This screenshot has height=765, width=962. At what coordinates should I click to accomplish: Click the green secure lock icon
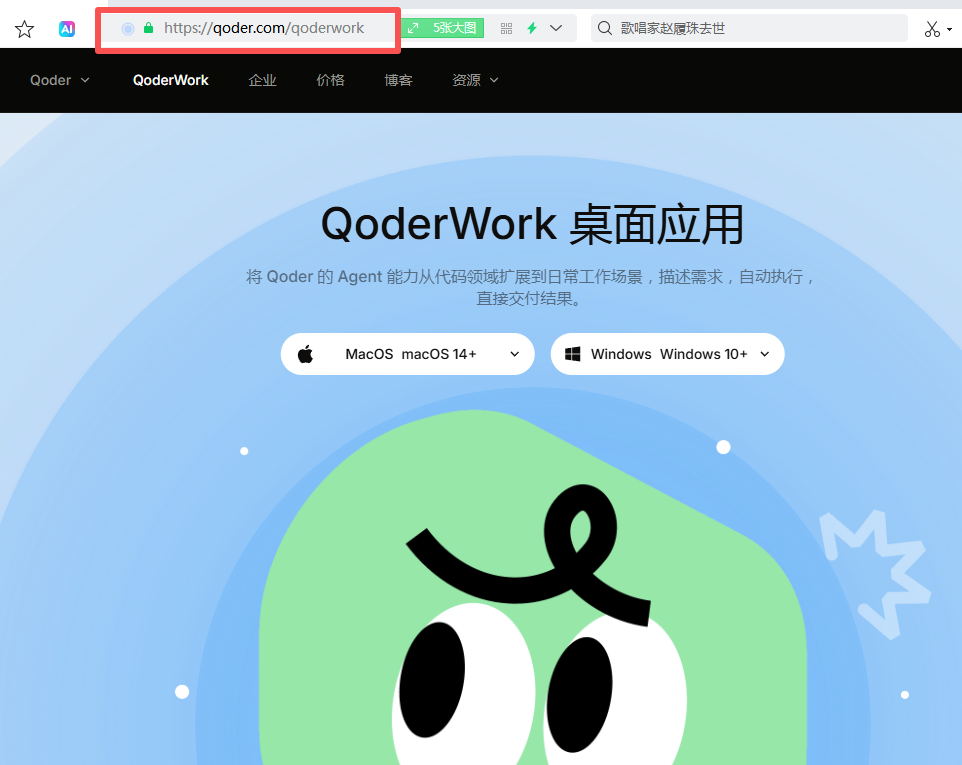(148, 28)
